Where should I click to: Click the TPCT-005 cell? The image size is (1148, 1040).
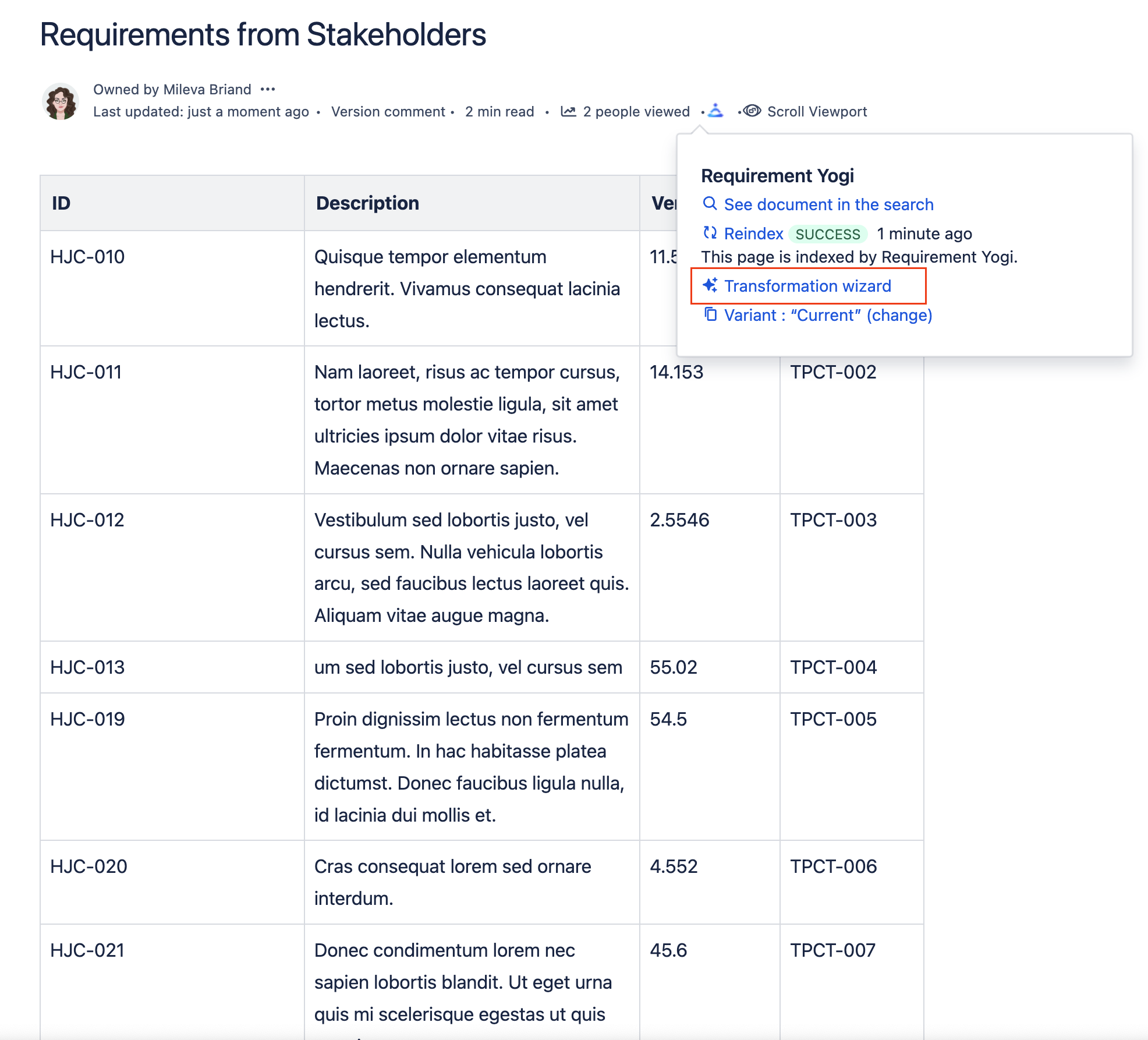point(833,719)
